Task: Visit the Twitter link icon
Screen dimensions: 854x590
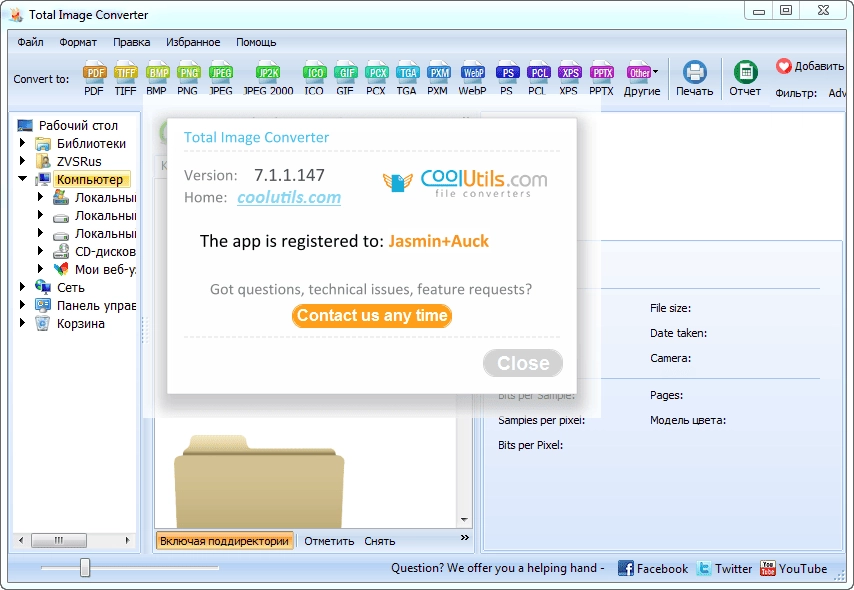Action: [x=704, y=568]
